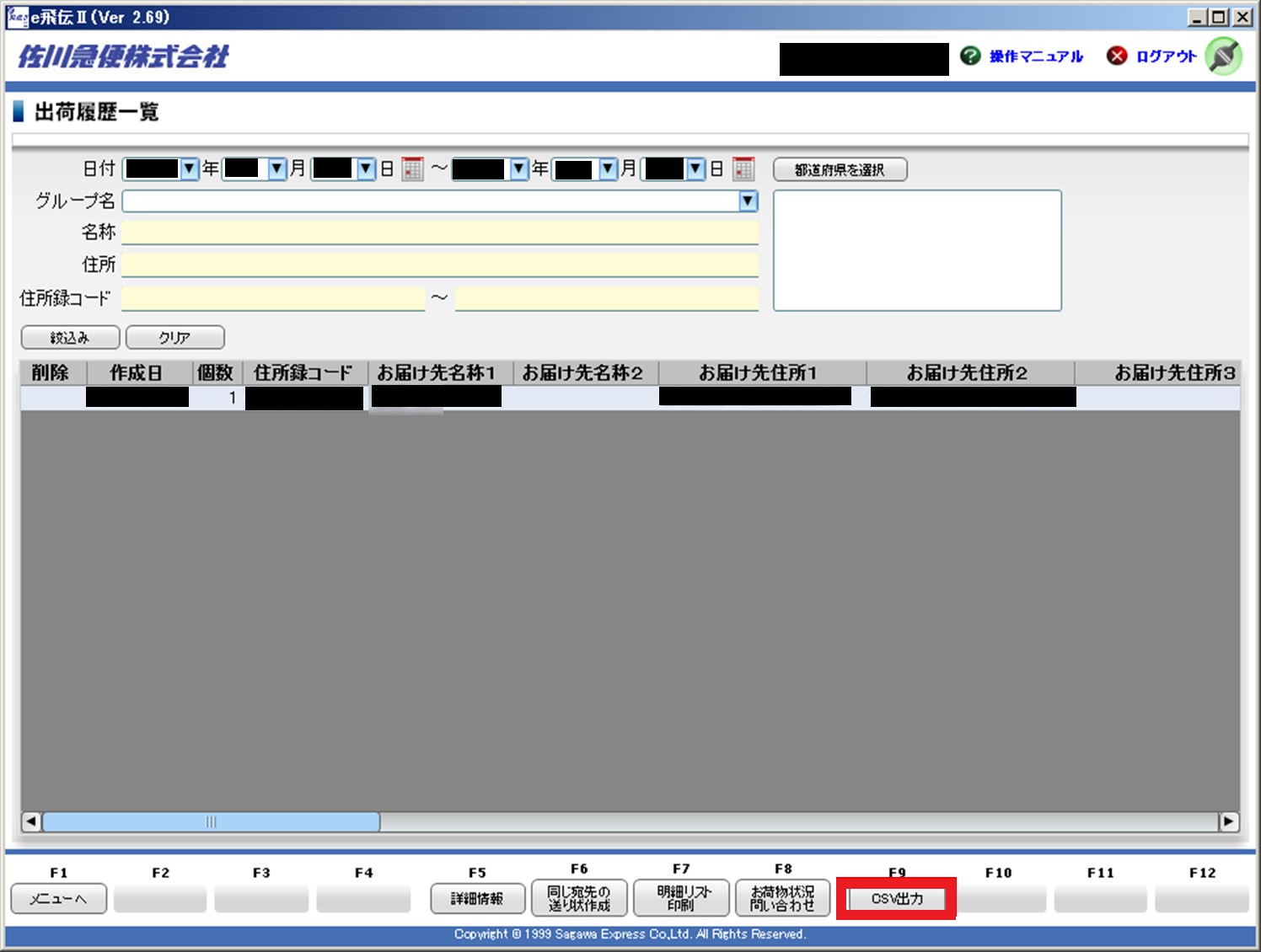Image resolution: width=1261 pixels, height=952 pixels.
Task: Sort by the お届け先名称1 column header
Action: [x=440, y=372]
